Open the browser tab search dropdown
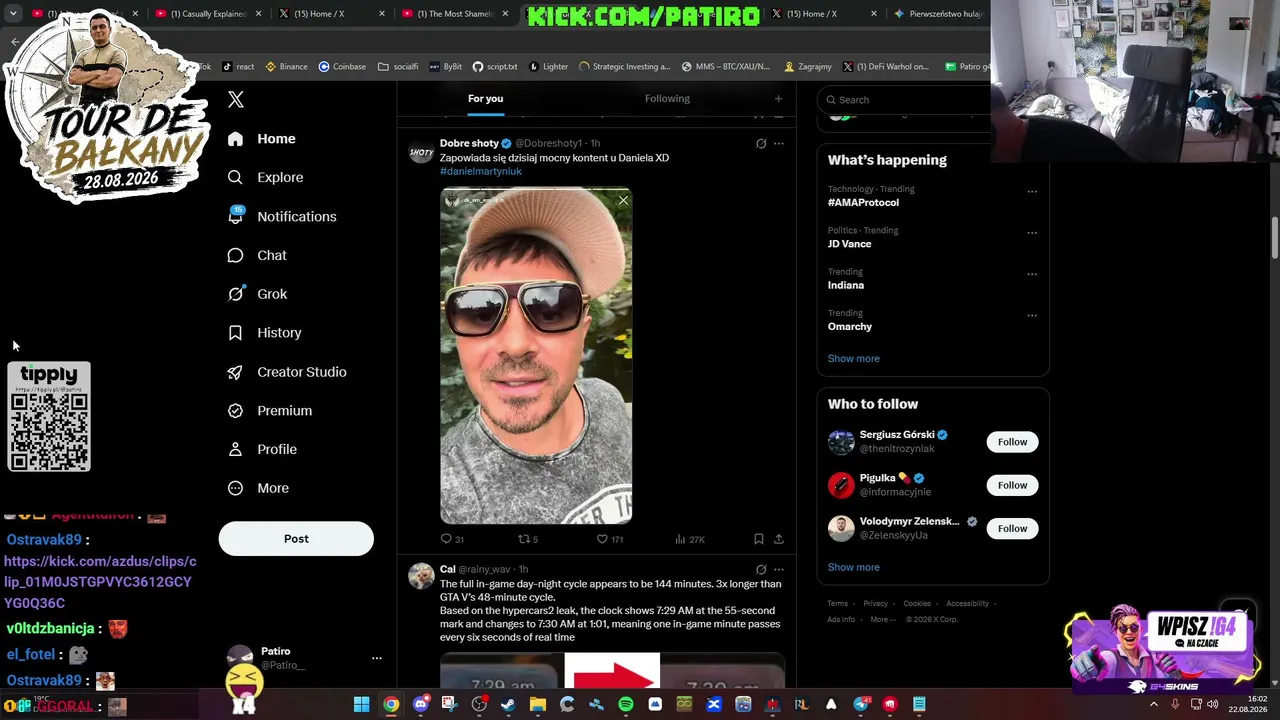1280x720 pixels. pos(13,14)
